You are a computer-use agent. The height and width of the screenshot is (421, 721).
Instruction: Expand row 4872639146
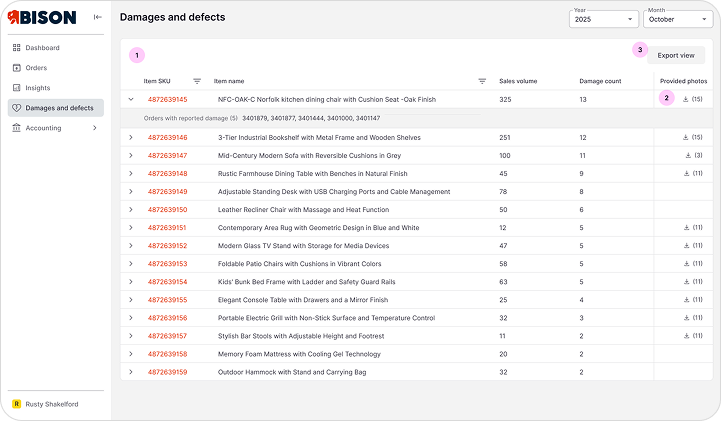point(131,137)
